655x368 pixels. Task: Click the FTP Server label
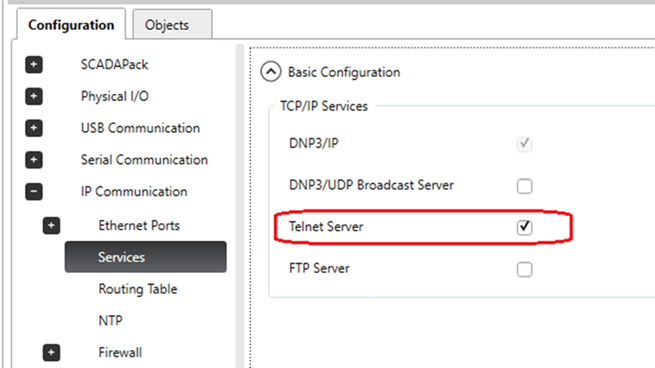(x=319, y=268)
